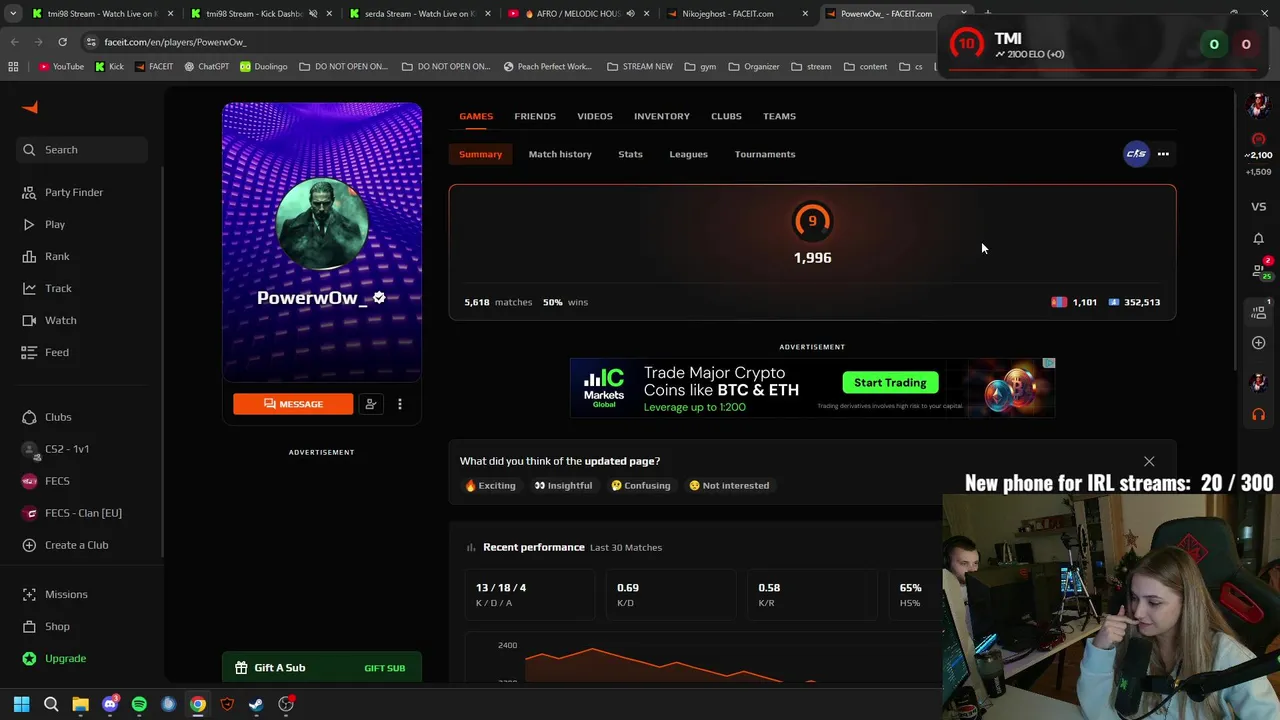Select the Summary sub-tab
The height and width of the screenshot is (720, 1280).
click(x=481, y=154)
